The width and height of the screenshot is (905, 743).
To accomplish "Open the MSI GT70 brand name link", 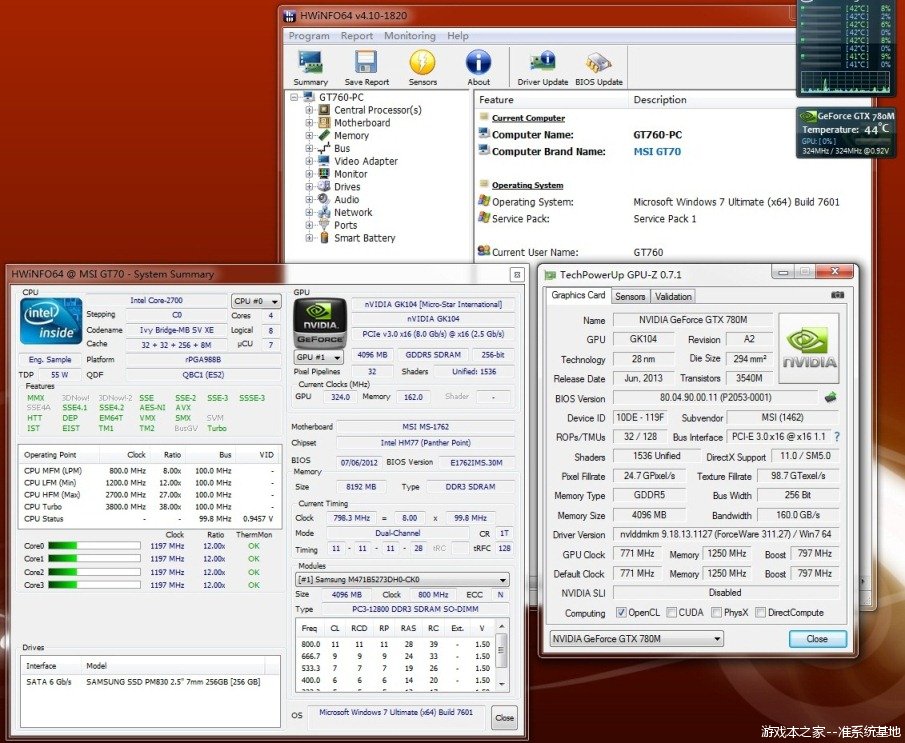I will click(657, 151).
